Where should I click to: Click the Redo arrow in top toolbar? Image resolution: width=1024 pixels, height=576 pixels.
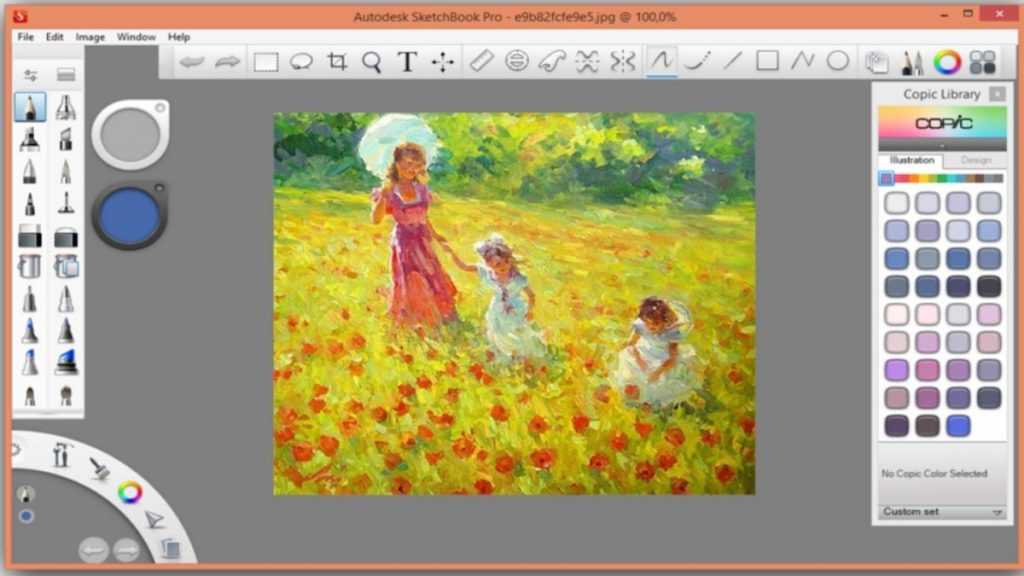pos(227,62)
